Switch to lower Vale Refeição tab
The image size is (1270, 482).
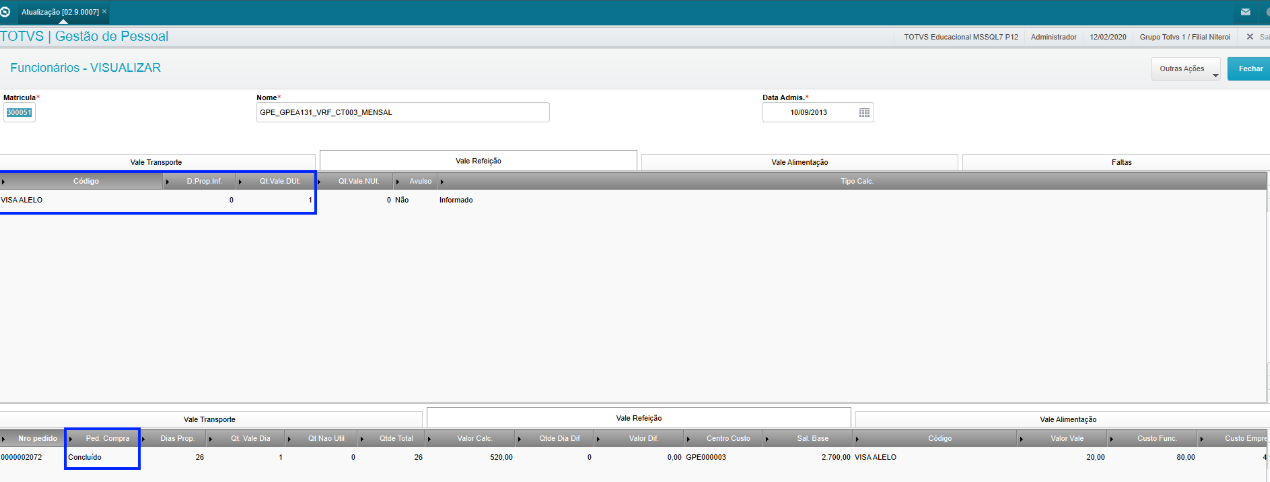(638, 417)
